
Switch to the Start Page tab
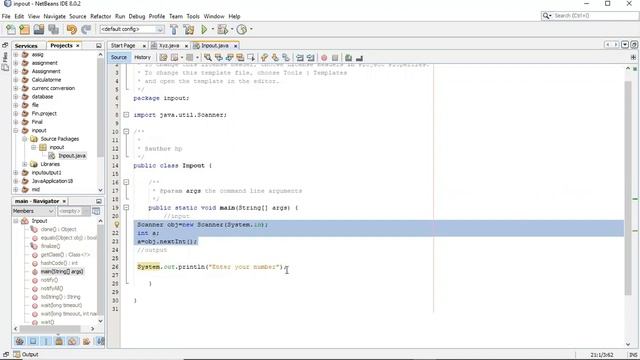[x=123, y=46]
